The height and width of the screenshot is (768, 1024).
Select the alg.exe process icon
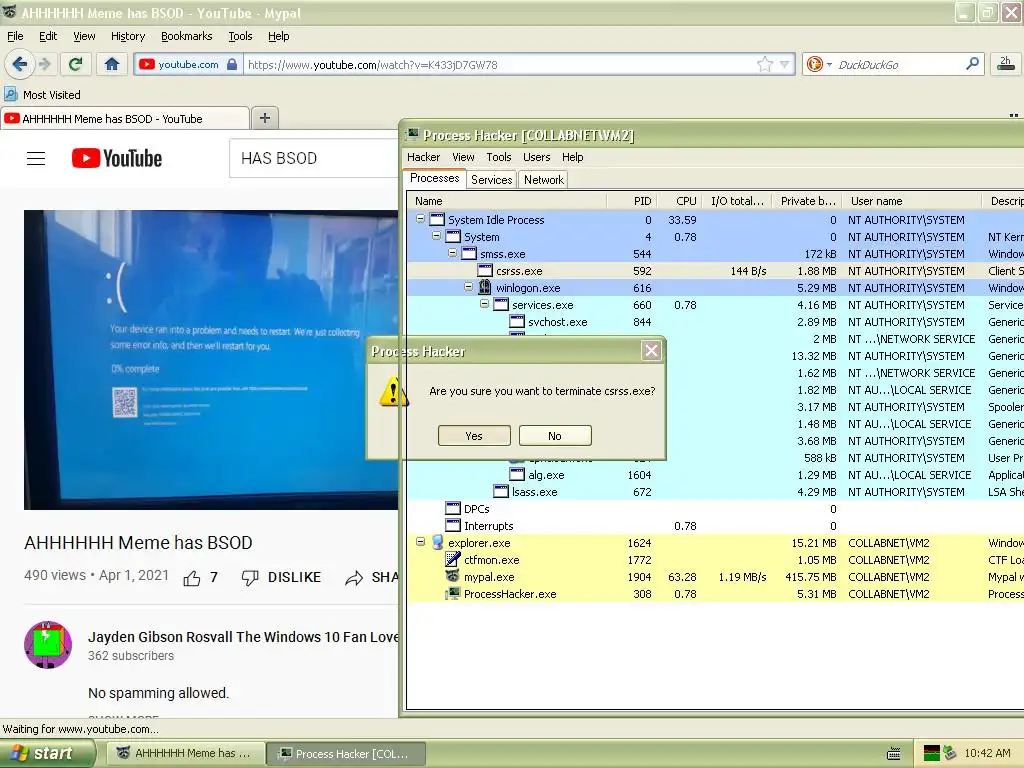(x=517, y=475)
